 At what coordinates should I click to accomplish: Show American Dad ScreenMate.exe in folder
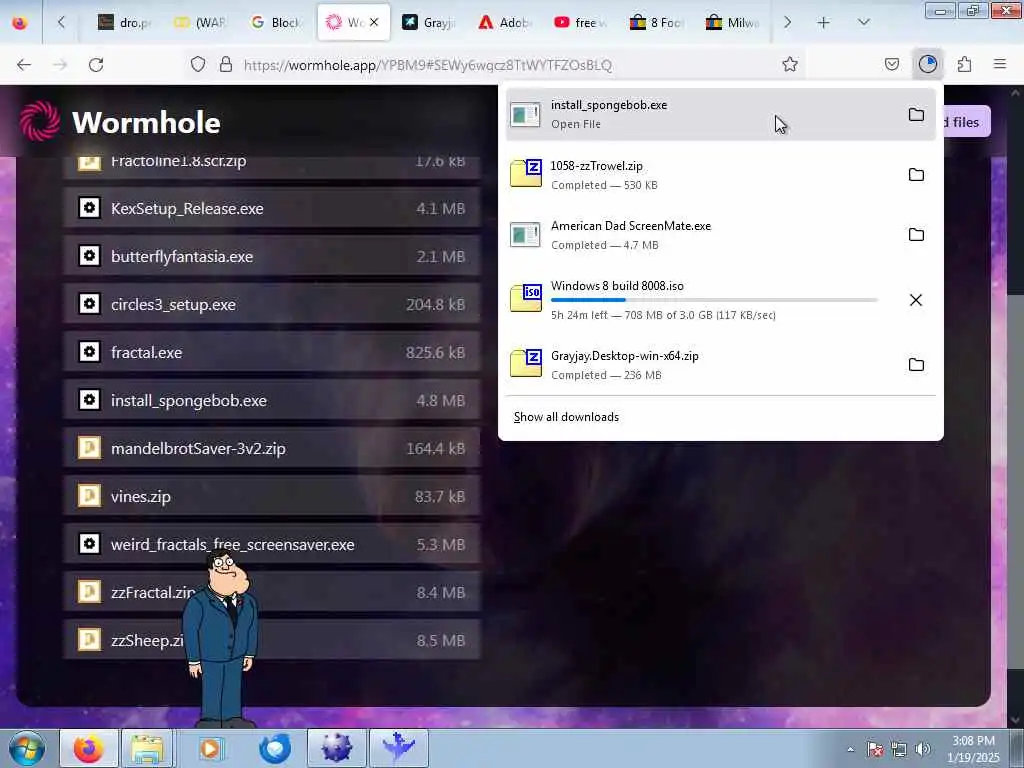click(916, 234)
